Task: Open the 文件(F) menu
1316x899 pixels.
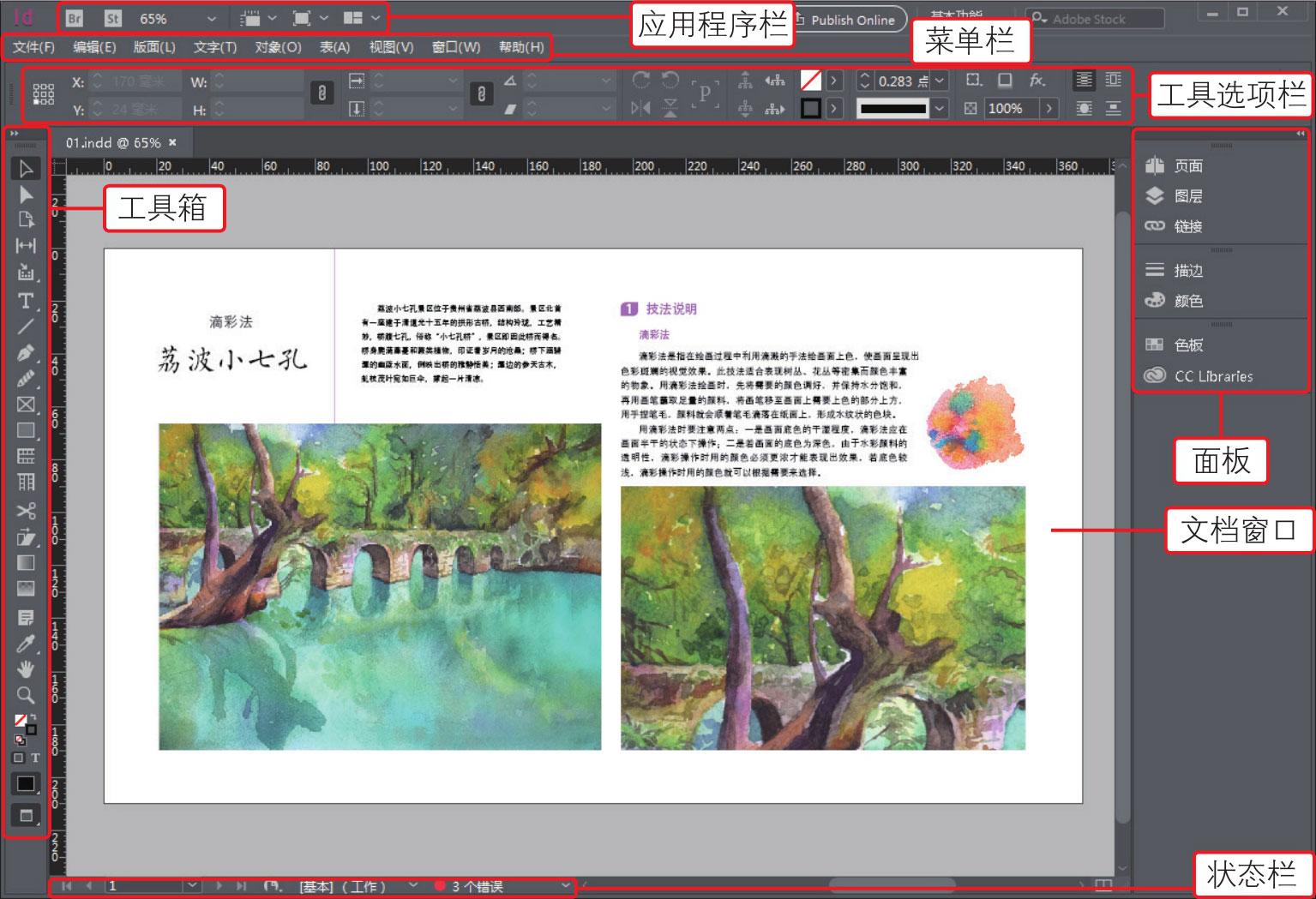Action: click(x=33, y=47)
